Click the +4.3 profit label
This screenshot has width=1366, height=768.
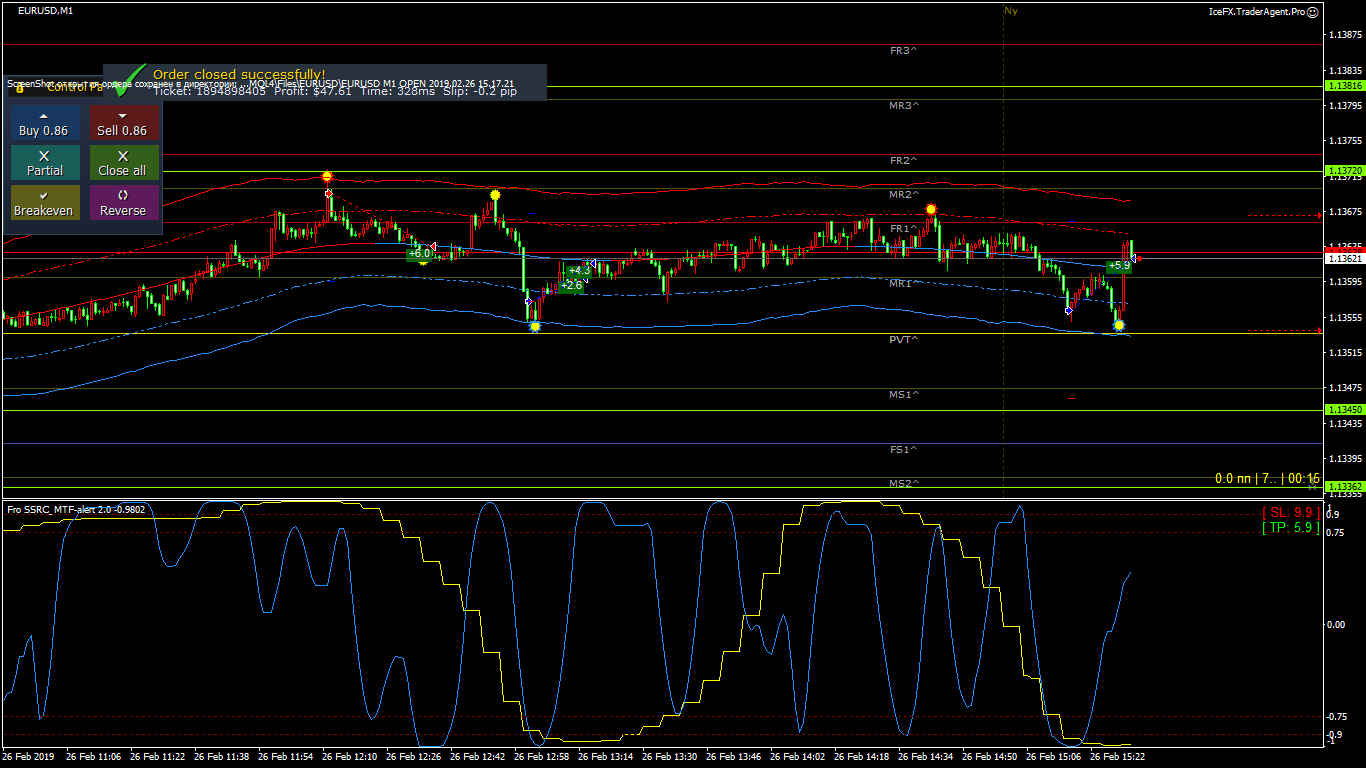pyautogui.click(x=578, y=271)
